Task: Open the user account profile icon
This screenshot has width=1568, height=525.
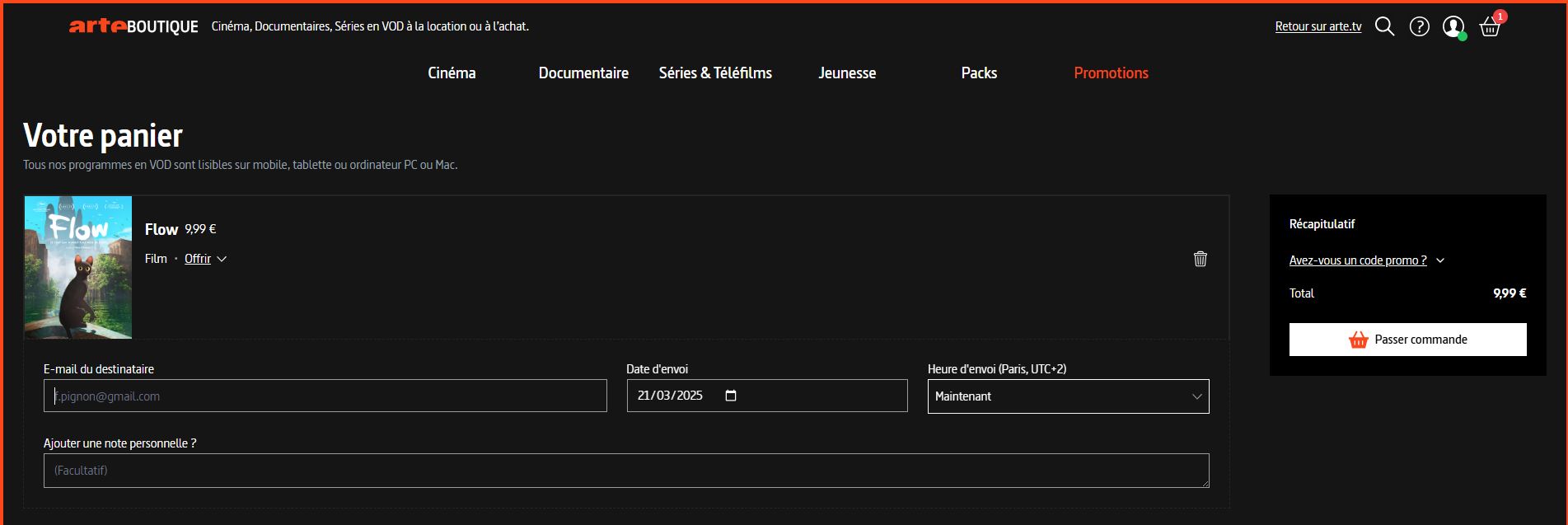Action: 1453,26
